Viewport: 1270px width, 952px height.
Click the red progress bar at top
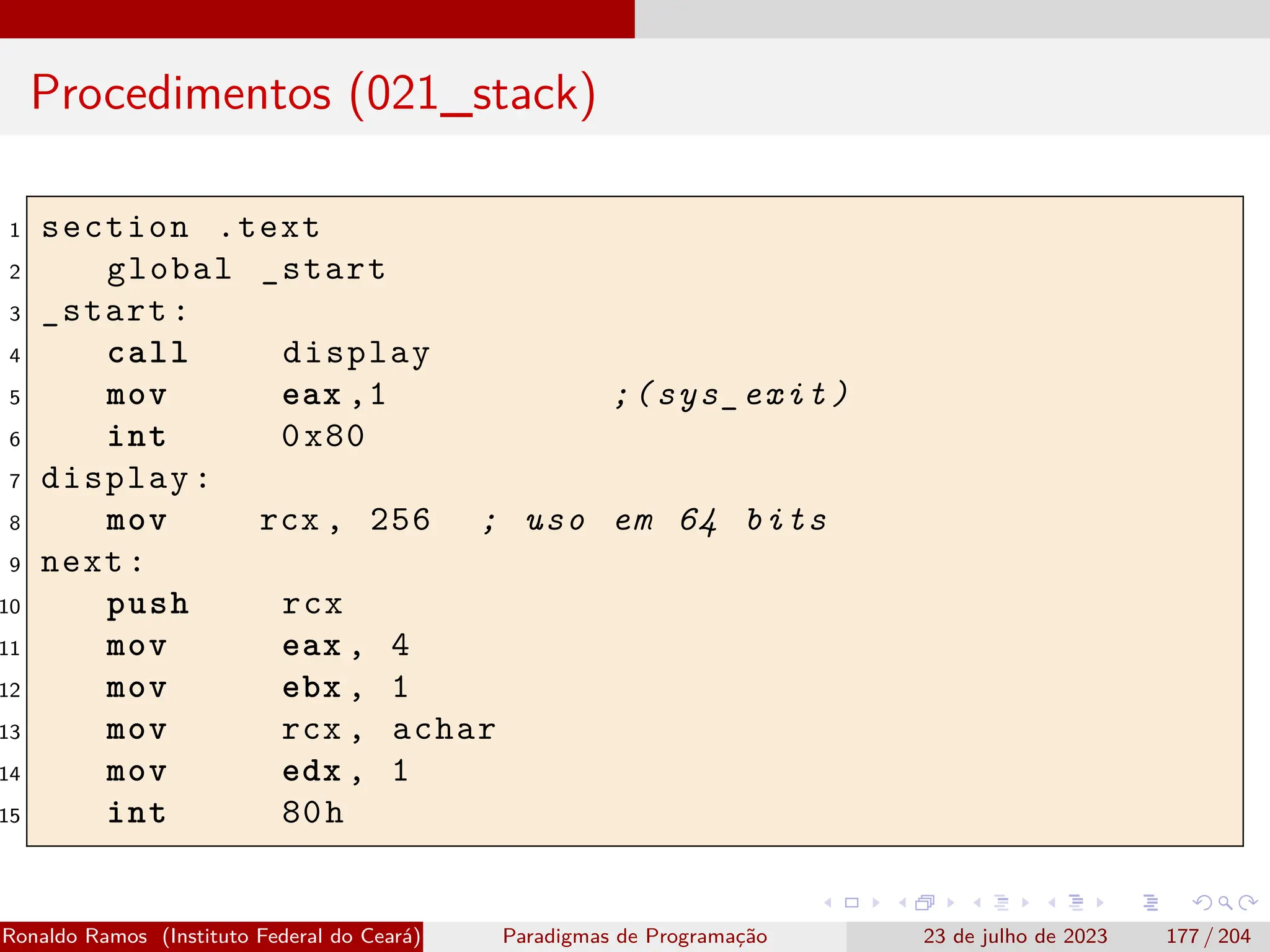pos(317,19)
